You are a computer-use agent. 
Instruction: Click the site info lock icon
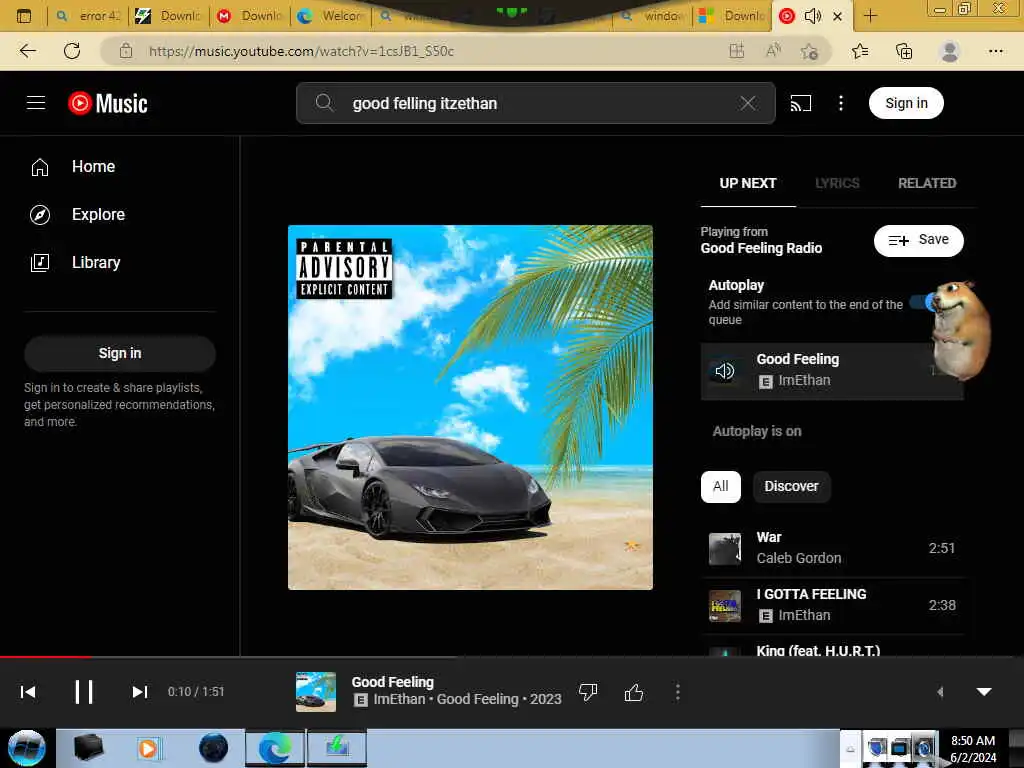click(125, 51)
